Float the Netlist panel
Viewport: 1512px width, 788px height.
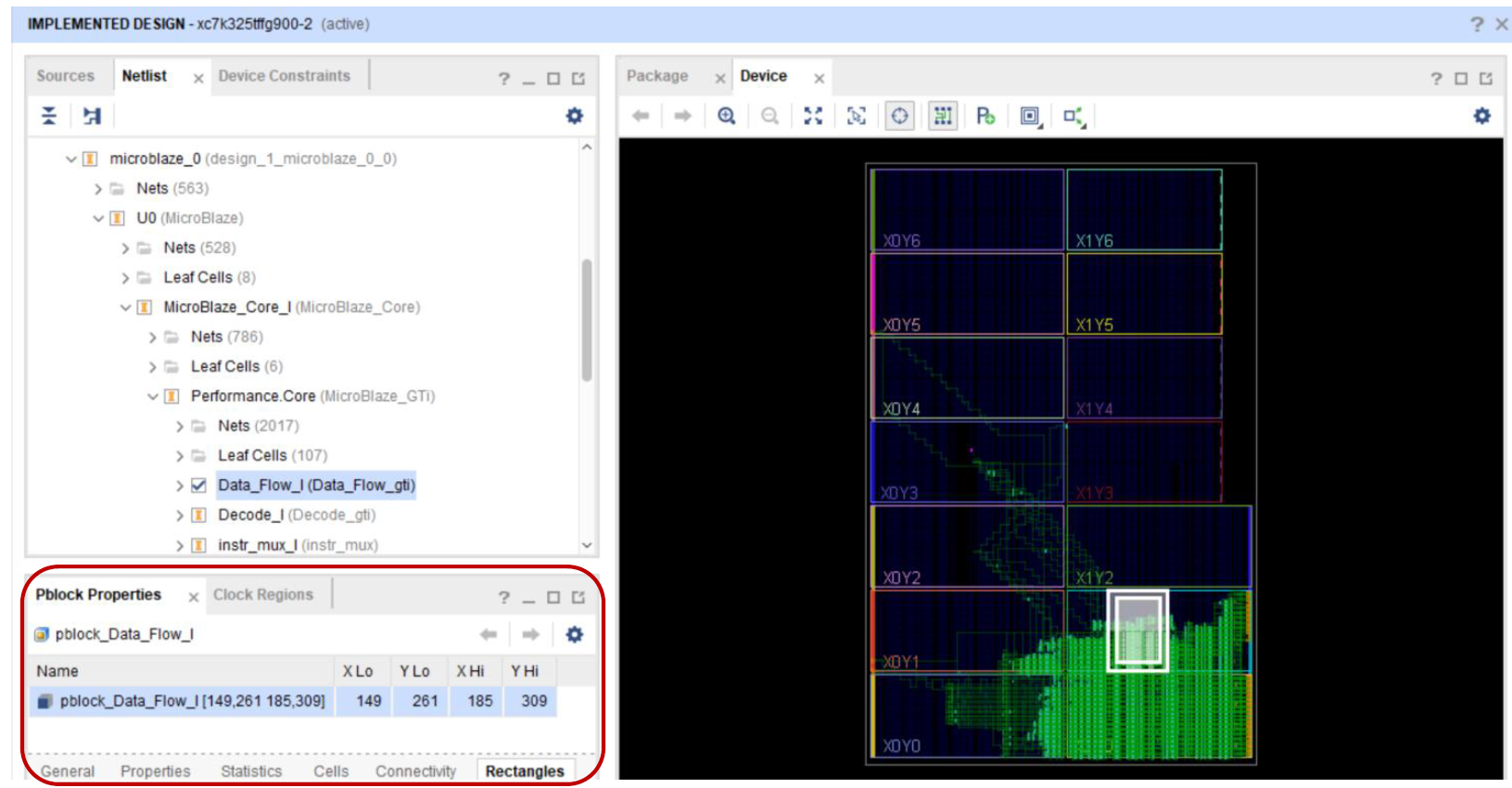[578, 79]
